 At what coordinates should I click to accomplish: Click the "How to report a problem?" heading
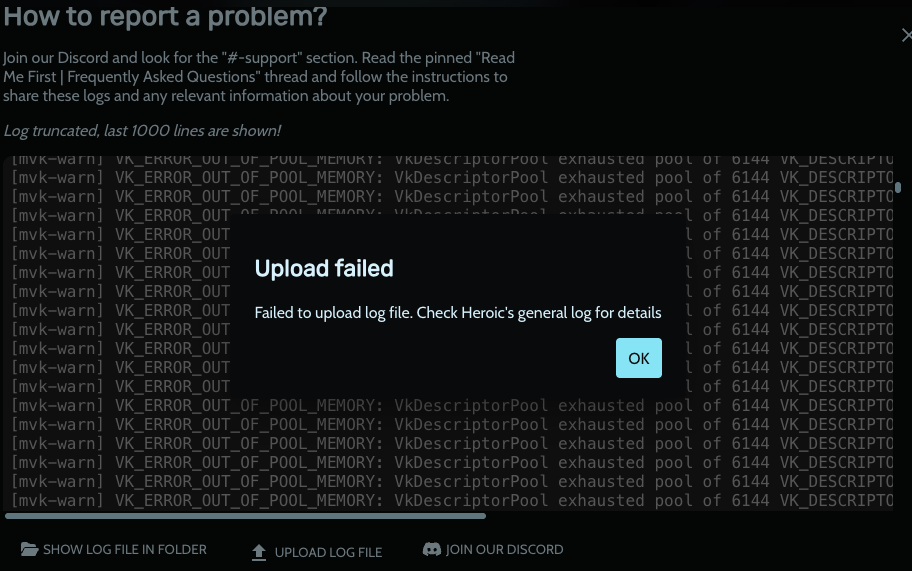(x=165, y=16)
